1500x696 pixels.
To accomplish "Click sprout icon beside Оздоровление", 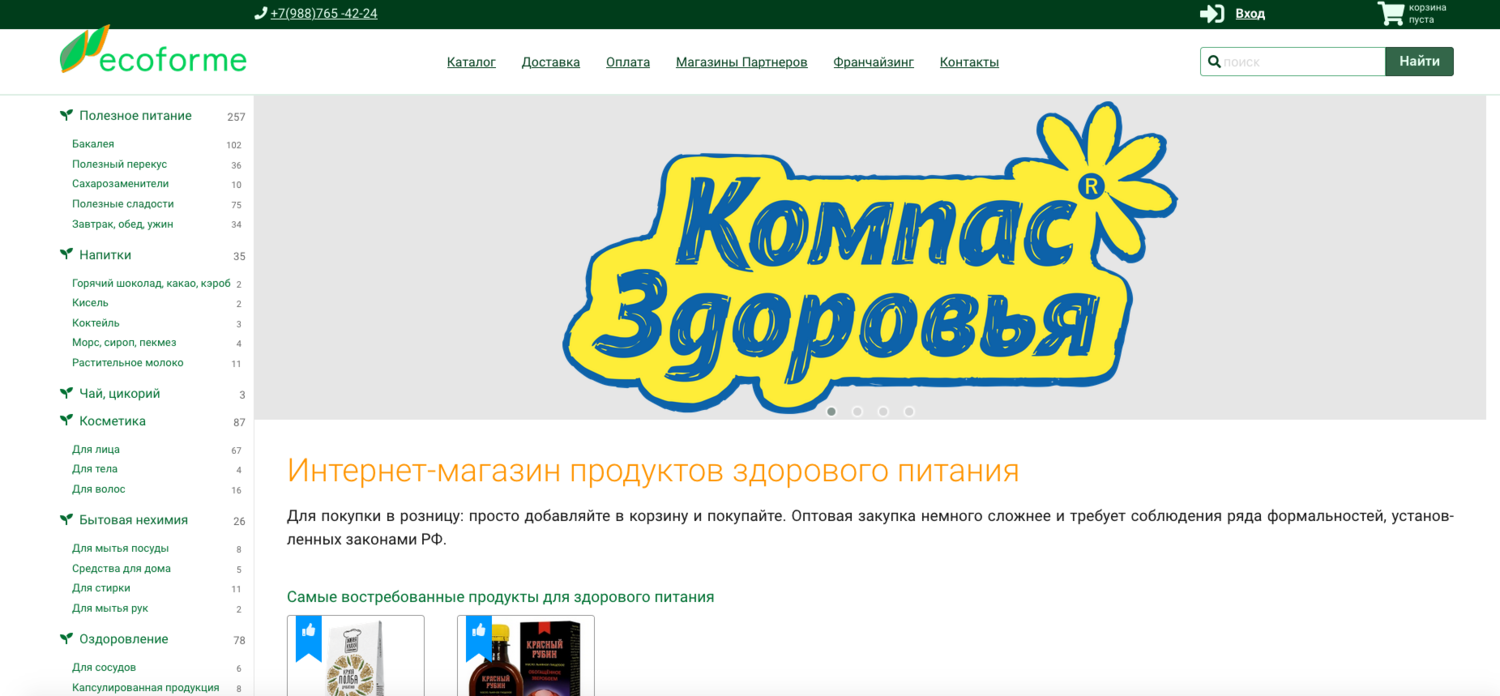I will point(66,638).
